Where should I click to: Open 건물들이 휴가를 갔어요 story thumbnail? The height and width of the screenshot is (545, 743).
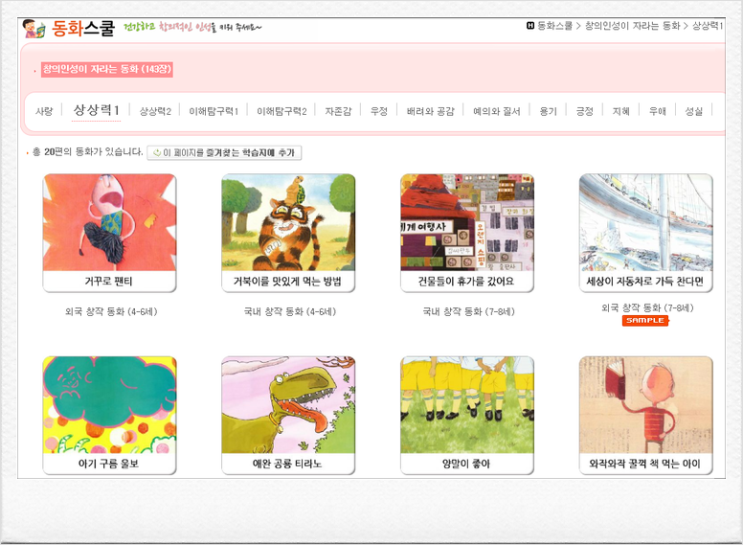click(x=467, y=223)
